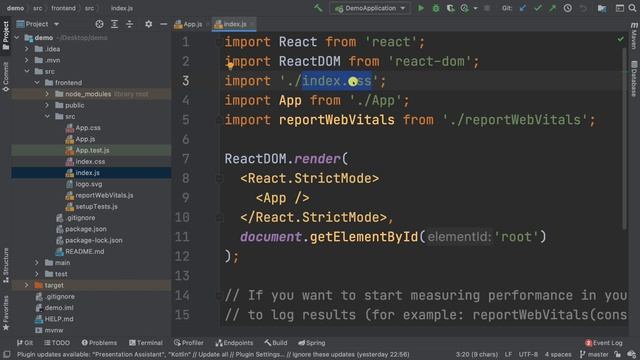Click 4 spaces indent setting

pyautogui.click(x=558, y=354)
